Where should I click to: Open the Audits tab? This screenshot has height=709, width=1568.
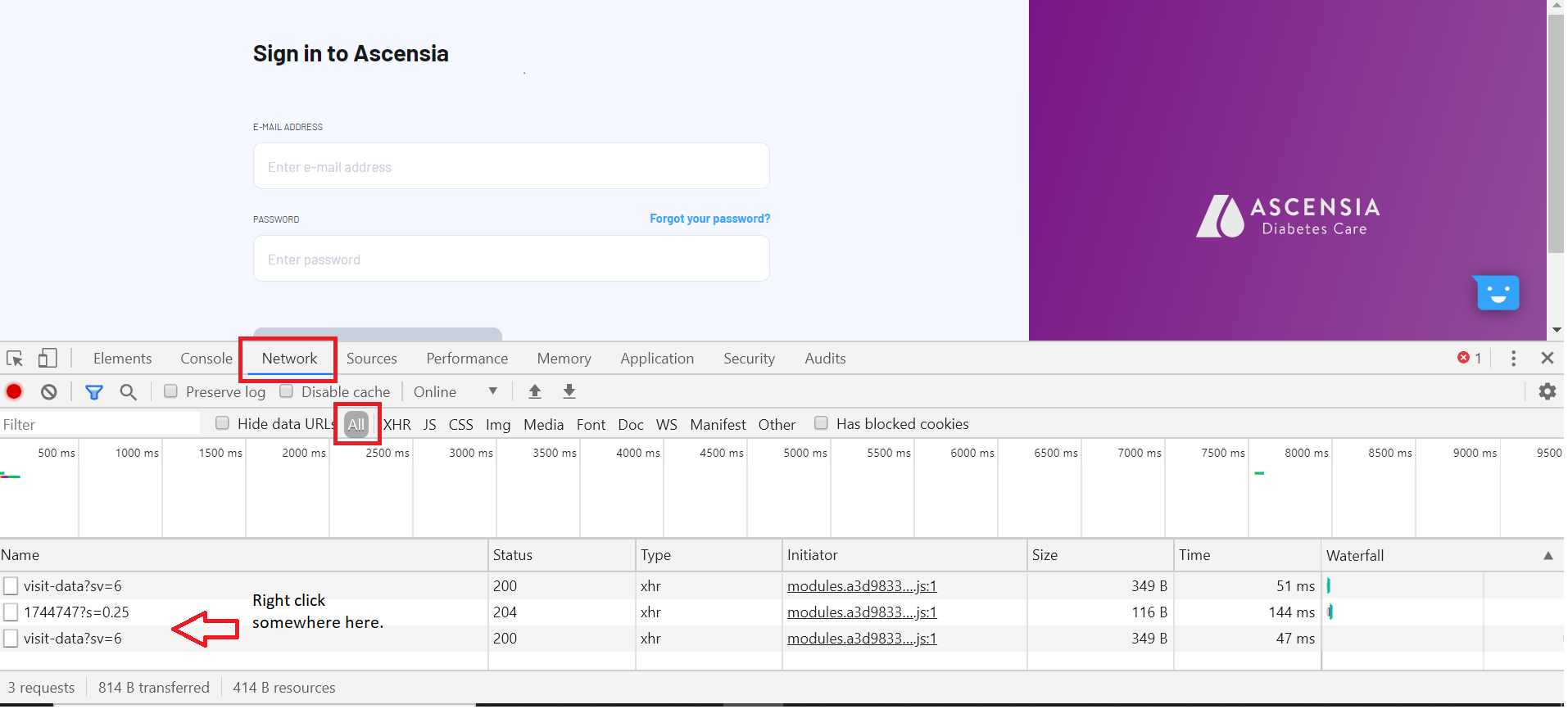coord(826,359)
